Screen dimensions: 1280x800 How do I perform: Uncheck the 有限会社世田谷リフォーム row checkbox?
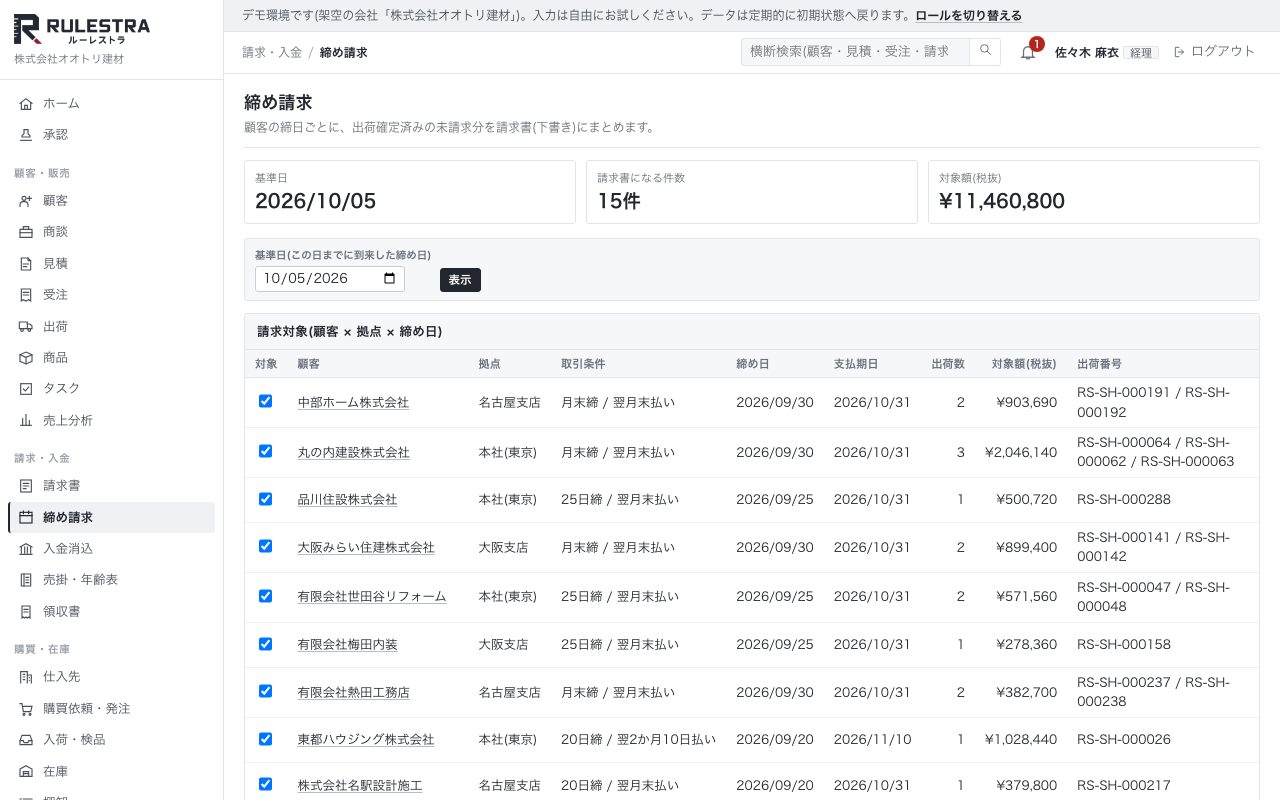[265, 596]
